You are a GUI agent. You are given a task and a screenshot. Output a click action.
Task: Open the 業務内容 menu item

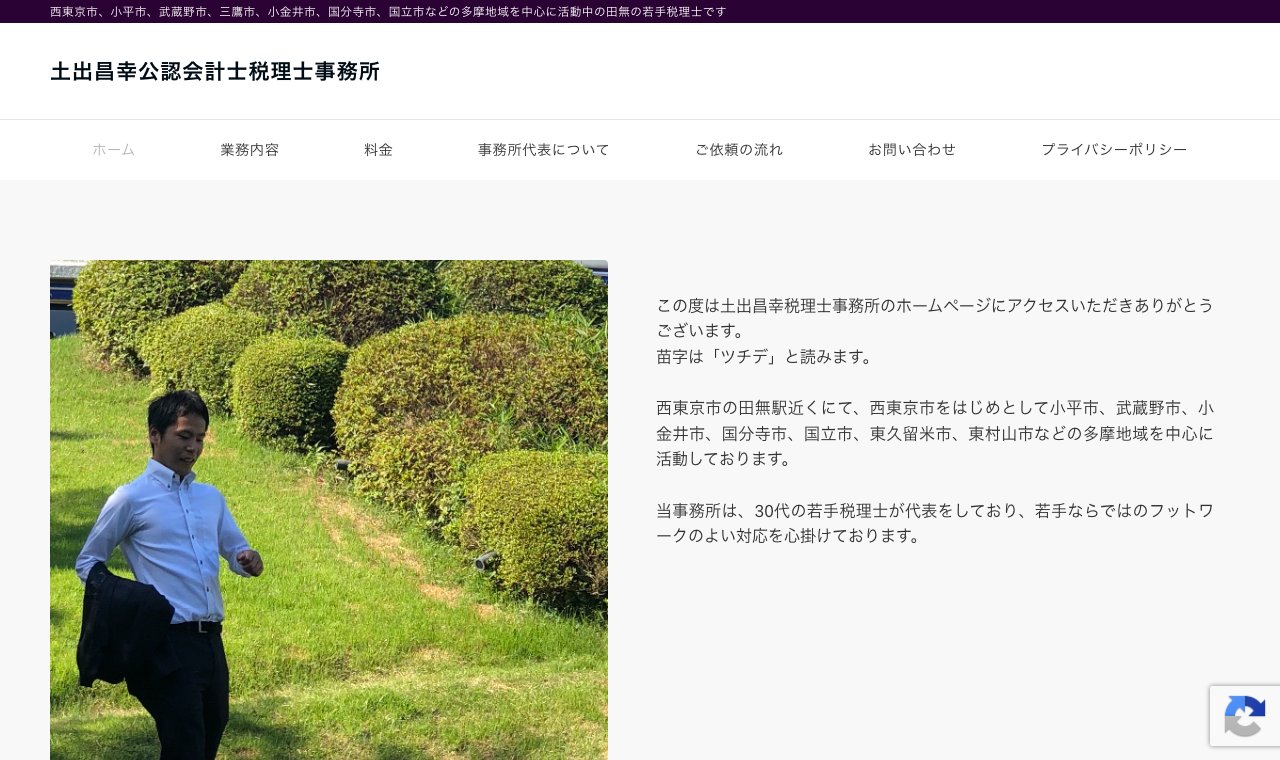pyautogui.click(x=250, y=150)
